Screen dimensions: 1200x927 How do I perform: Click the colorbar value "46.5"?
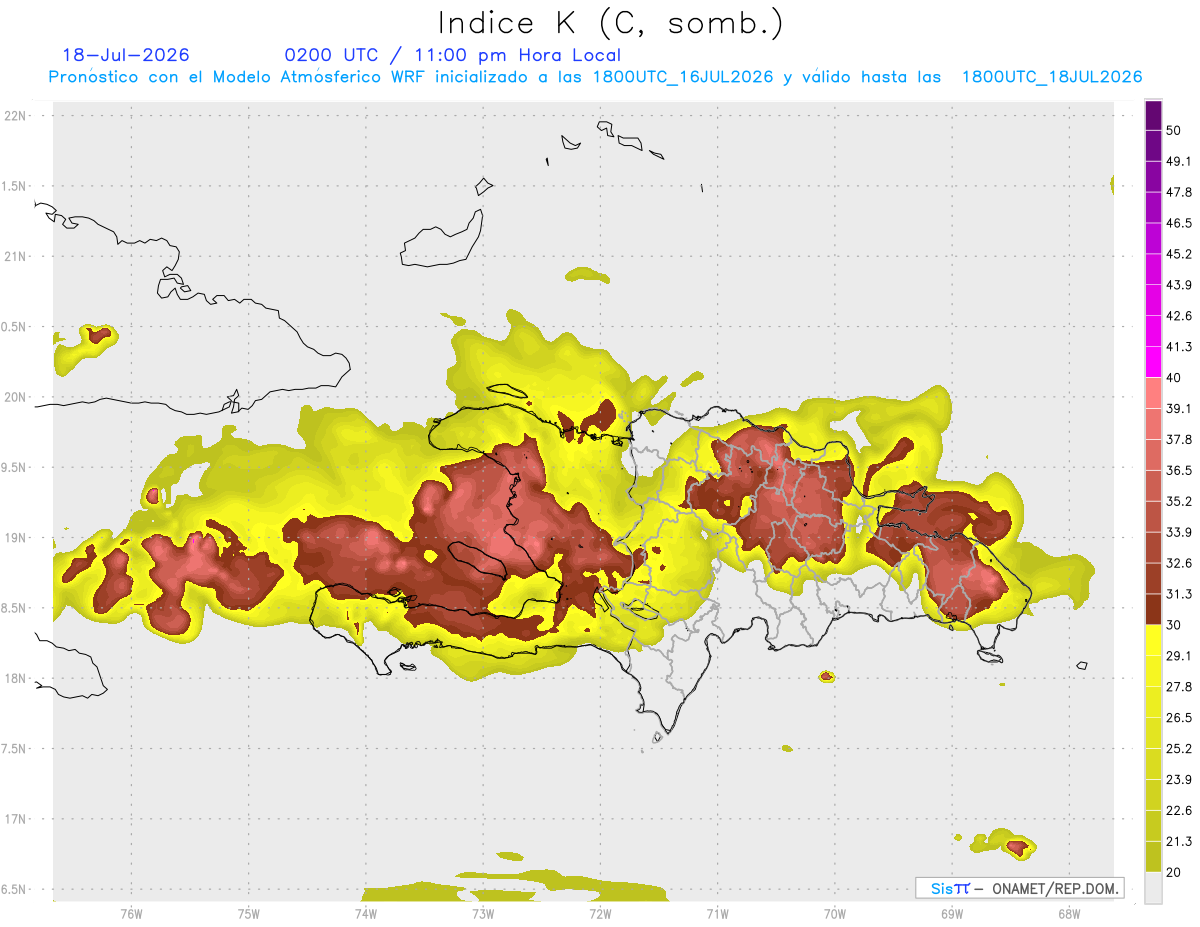coord(1179,223)
